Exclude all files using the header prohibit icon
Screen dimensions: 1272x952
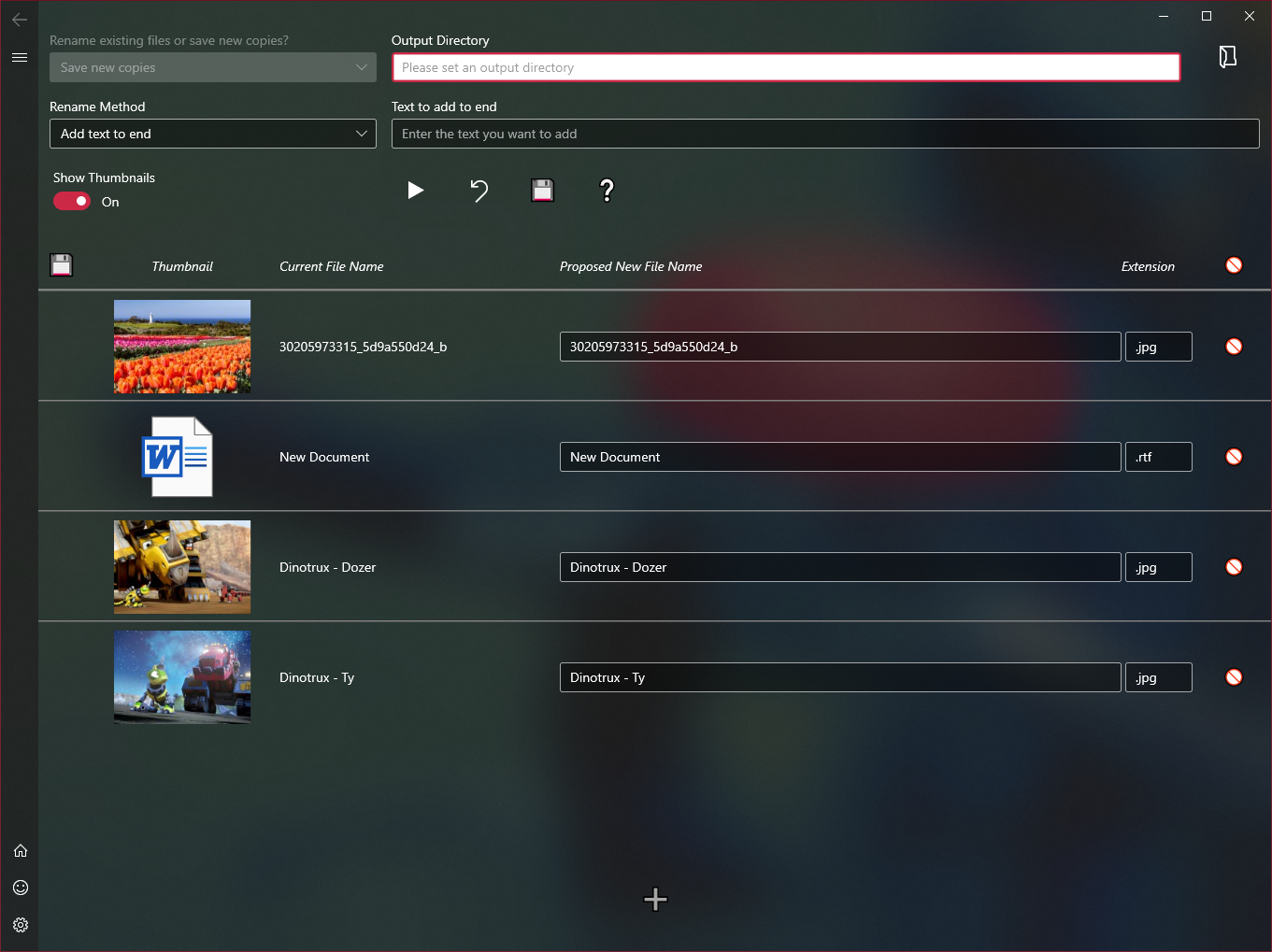[1234, 265]
